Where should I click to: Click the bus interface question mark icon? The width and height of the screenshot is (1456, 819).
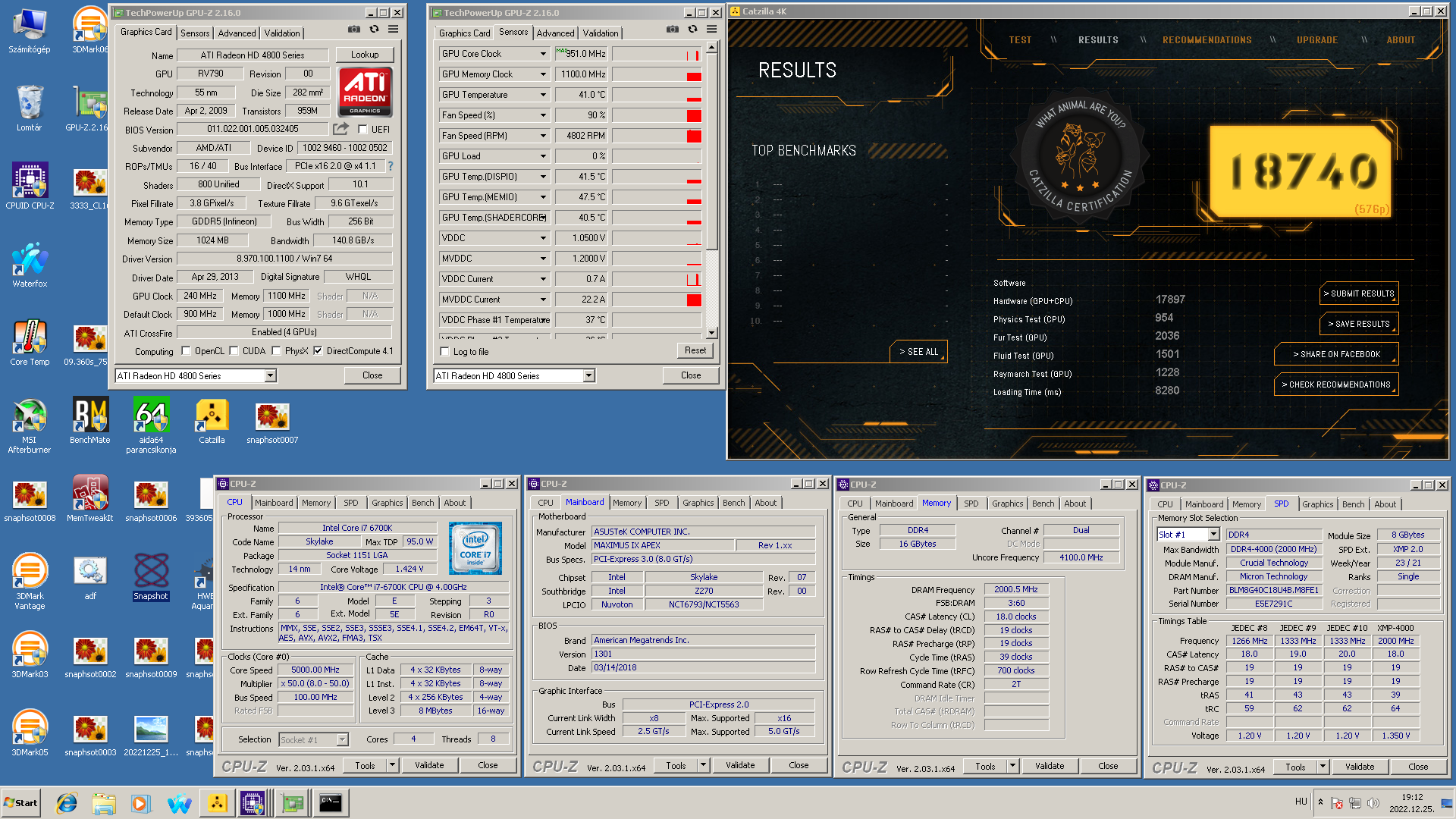[391, 166]
